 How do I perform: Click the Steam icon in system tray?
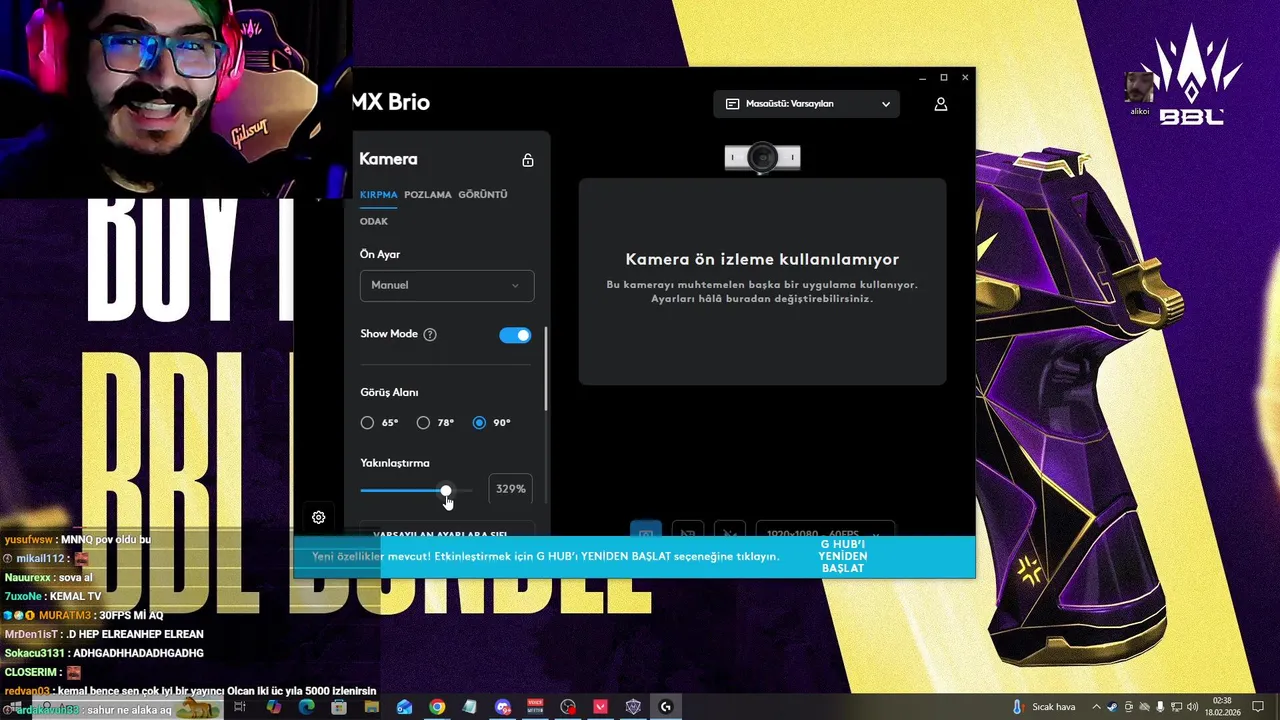click(1112, 706)
